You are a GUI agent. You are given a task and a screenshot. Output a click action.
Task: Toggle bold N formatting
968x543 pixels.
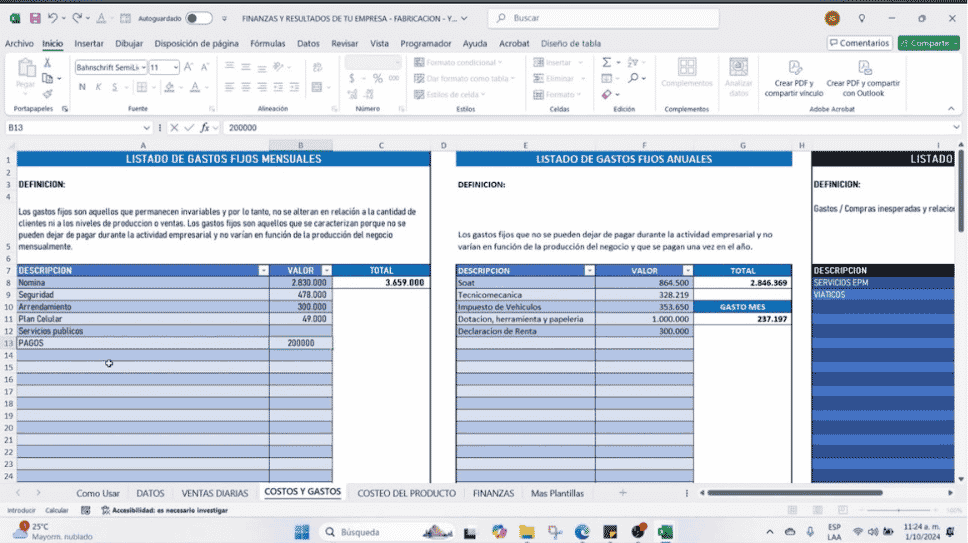[82, 87]
